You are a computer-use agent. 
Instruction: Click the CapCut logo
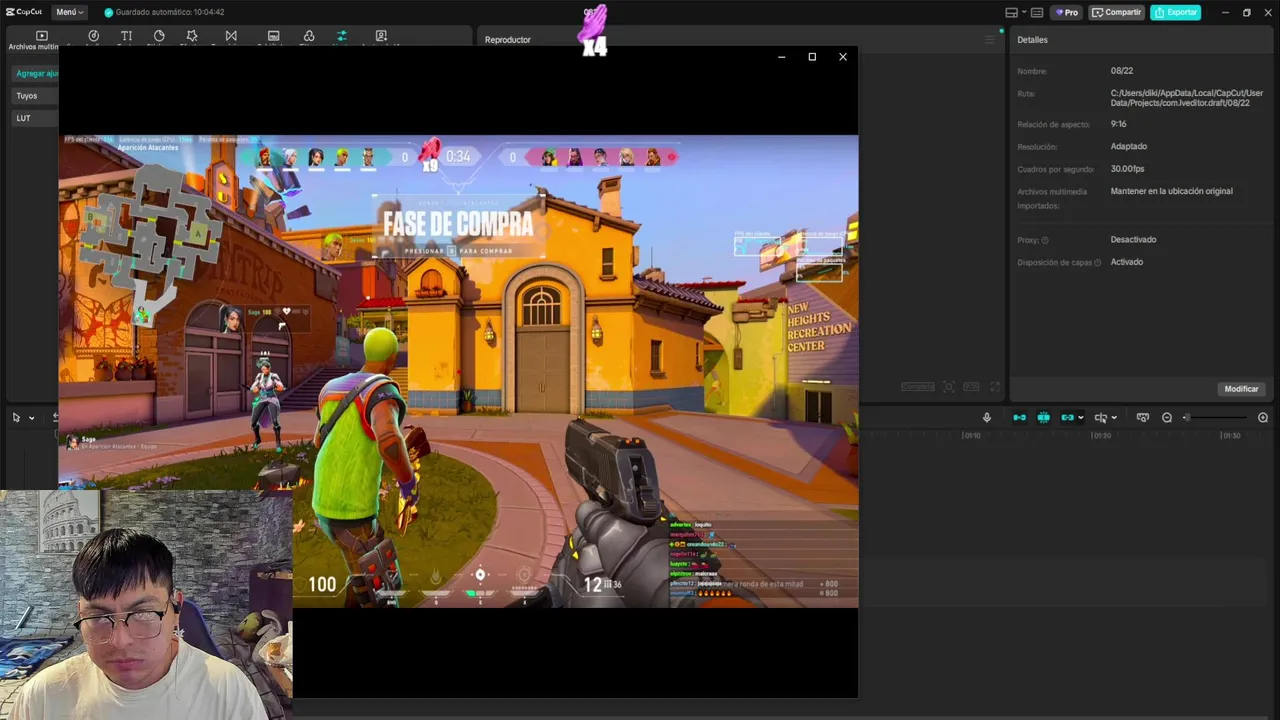point(23,12)
